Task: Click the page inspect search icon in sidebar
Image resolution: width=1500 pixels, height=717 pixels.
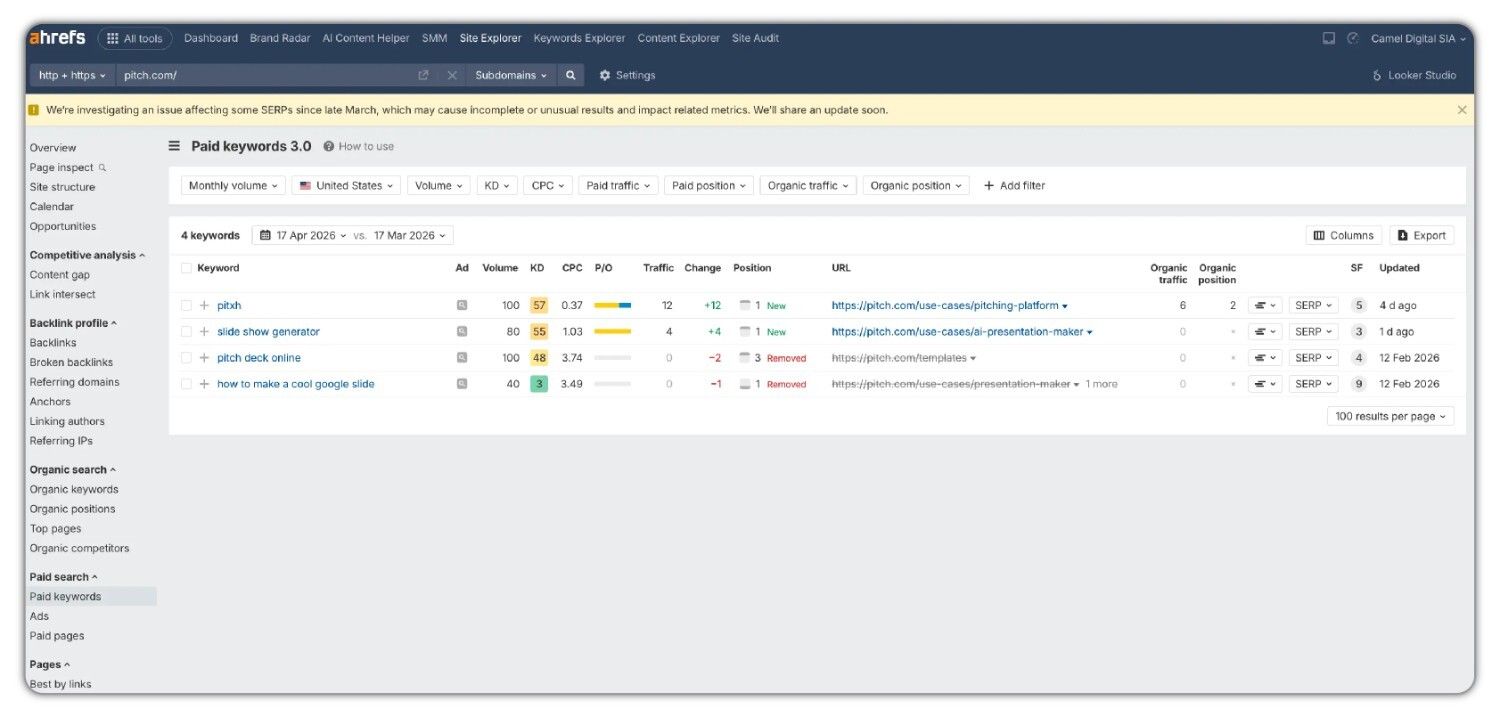Action: [x=102, y=167]
